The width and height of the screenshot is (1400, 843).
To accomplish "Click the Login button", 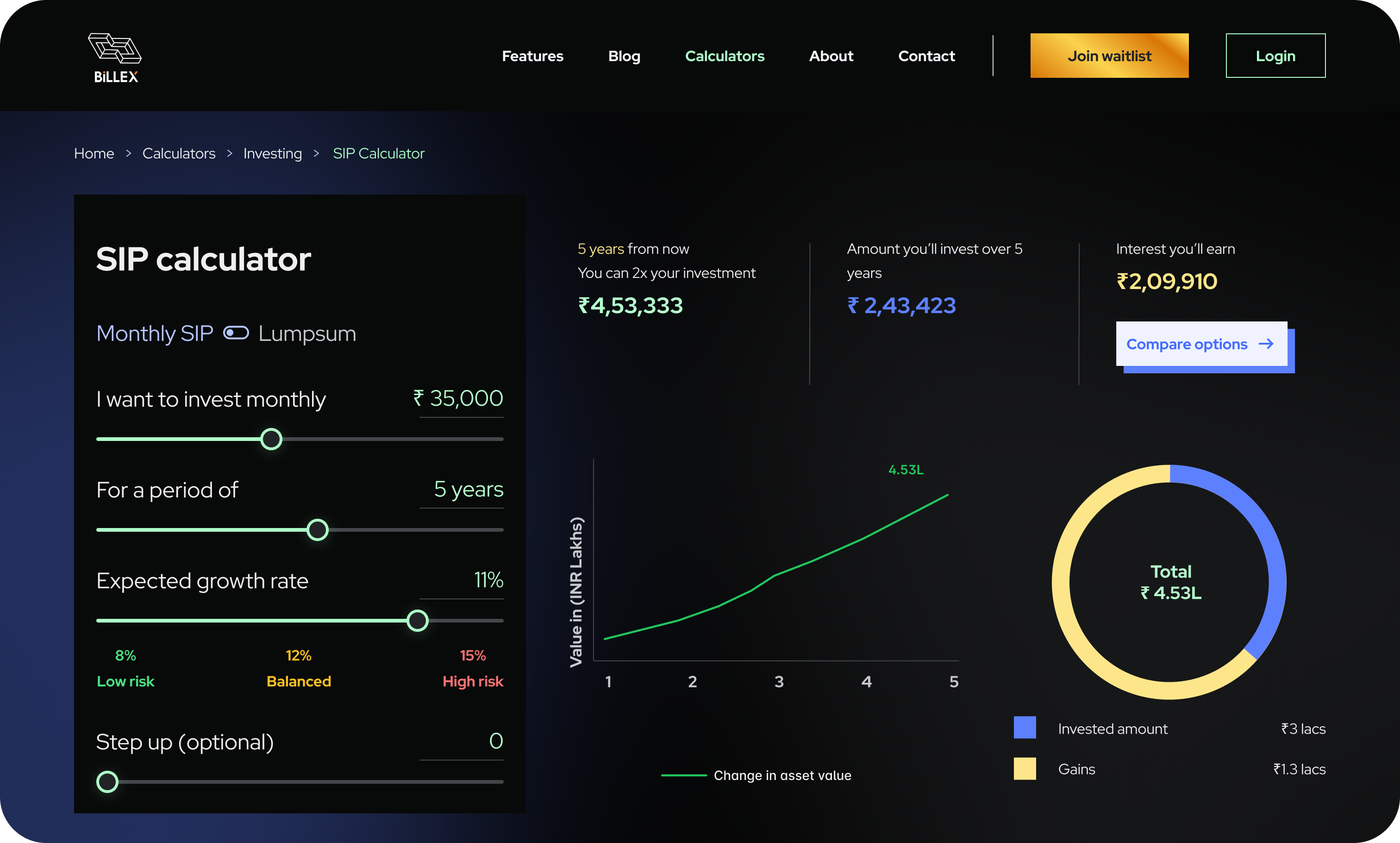I will coord(1275,55).
